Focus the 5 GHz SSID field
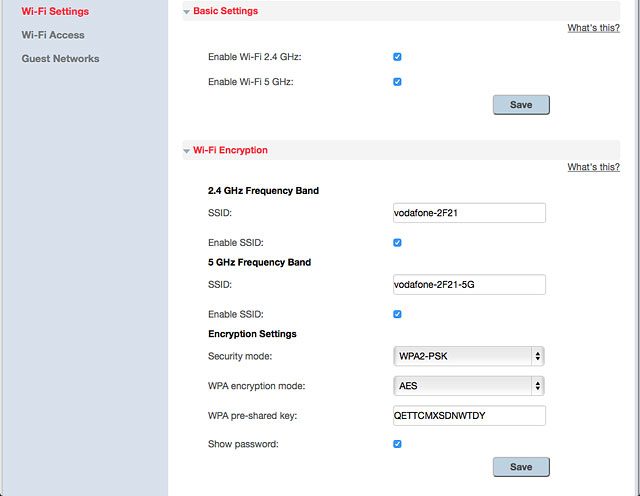The height and width of the screenshot is (496, 640). tap(469, 284)
